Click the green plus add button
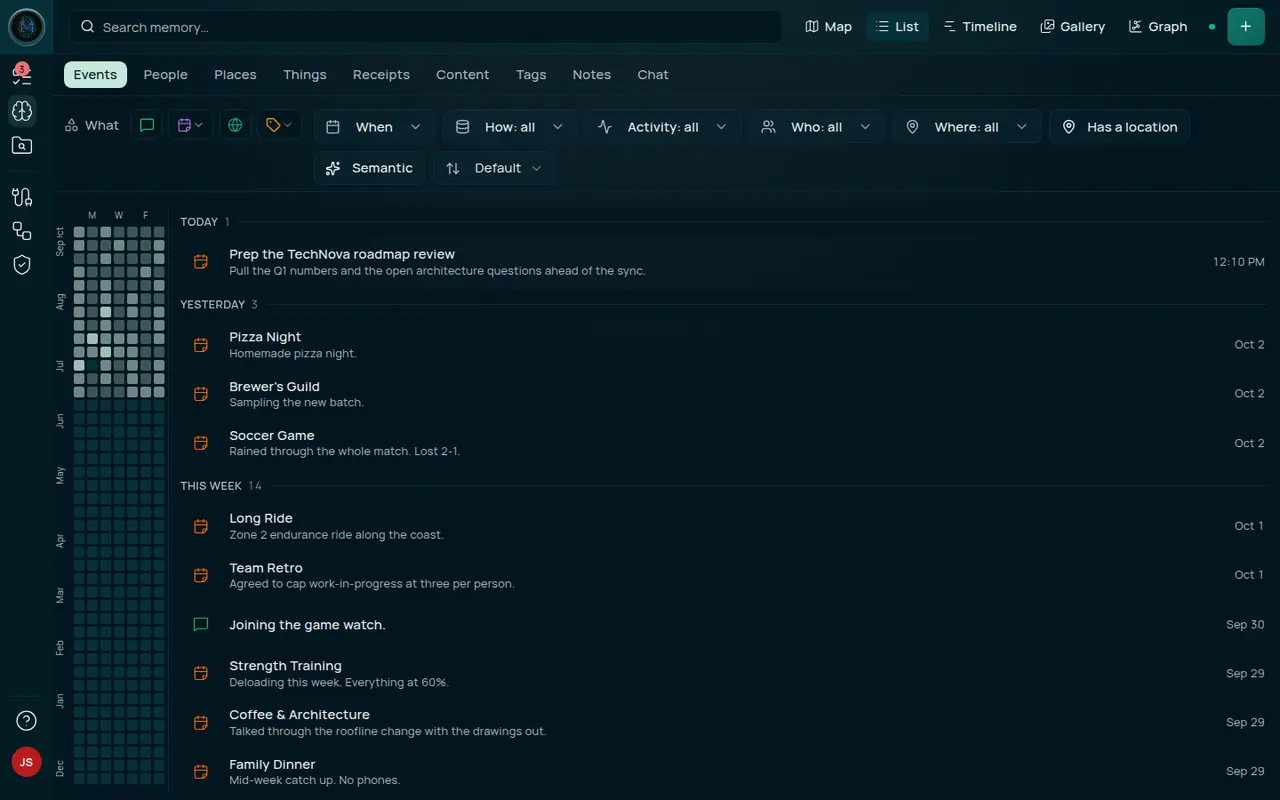The image size is (1280, 800). tap(1245, 27)
